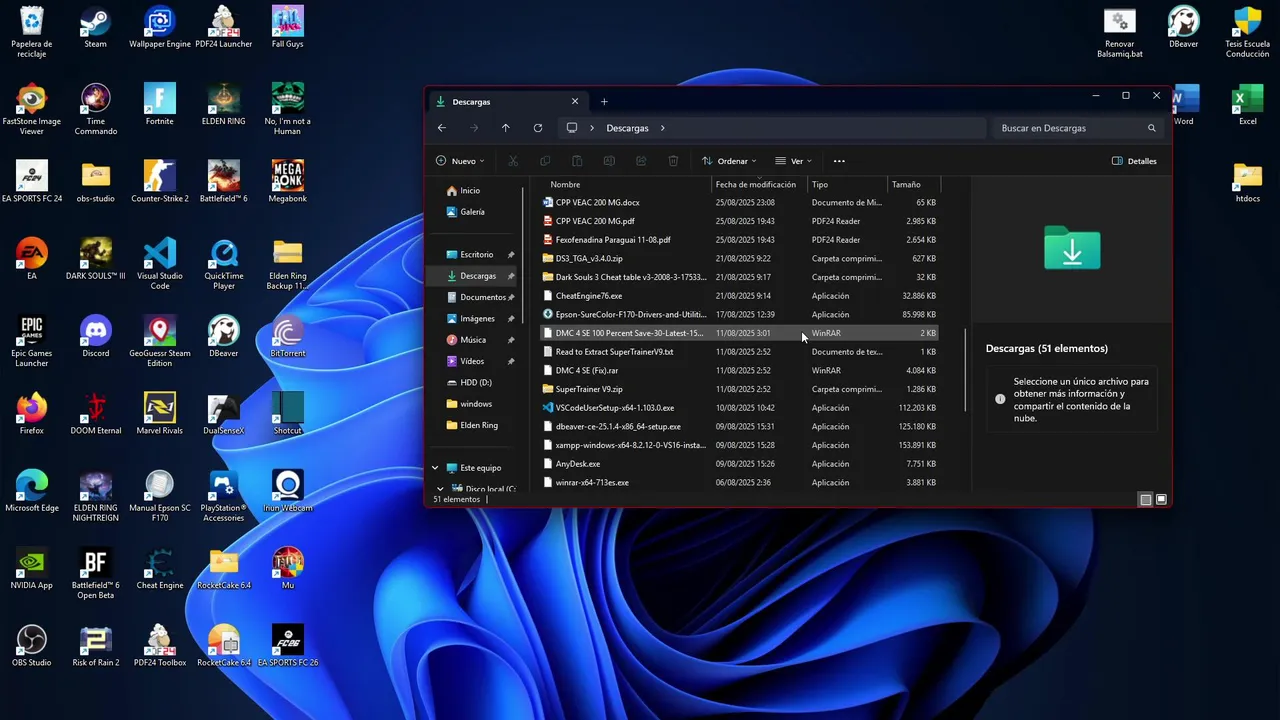The image size is (1280, 720).
Task: Open HDD (D:) in the navigation pane
Action: click(x=476, y=382)
